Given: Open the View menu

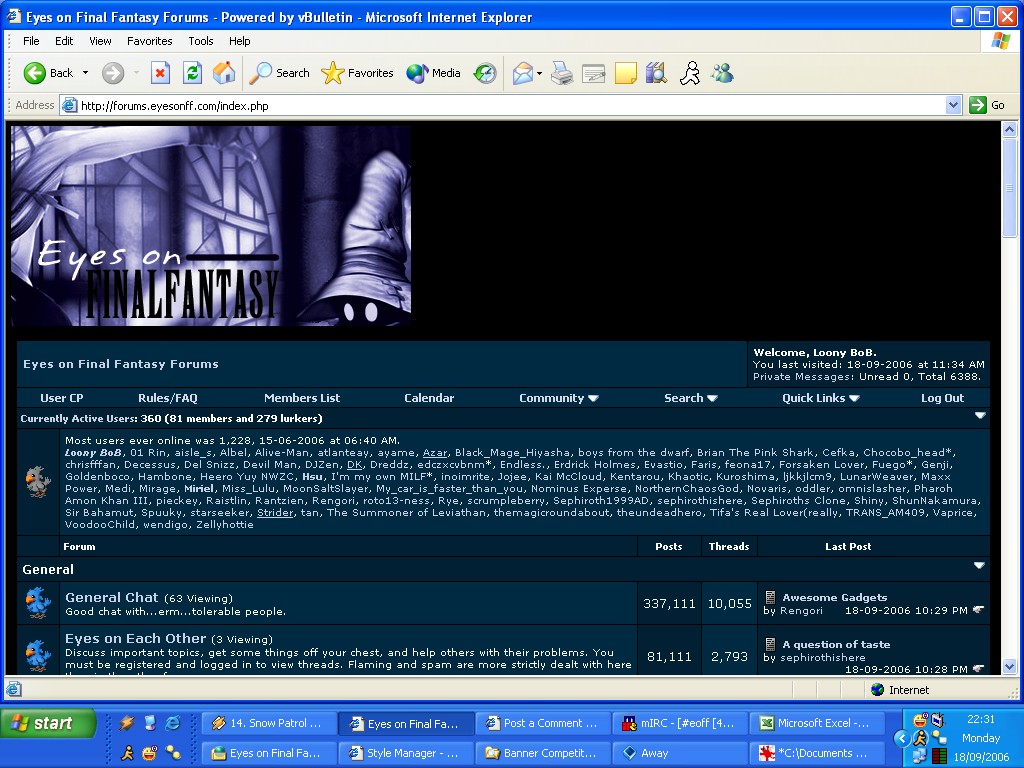Looking at the screenshot, I should [x=100, y=41].
